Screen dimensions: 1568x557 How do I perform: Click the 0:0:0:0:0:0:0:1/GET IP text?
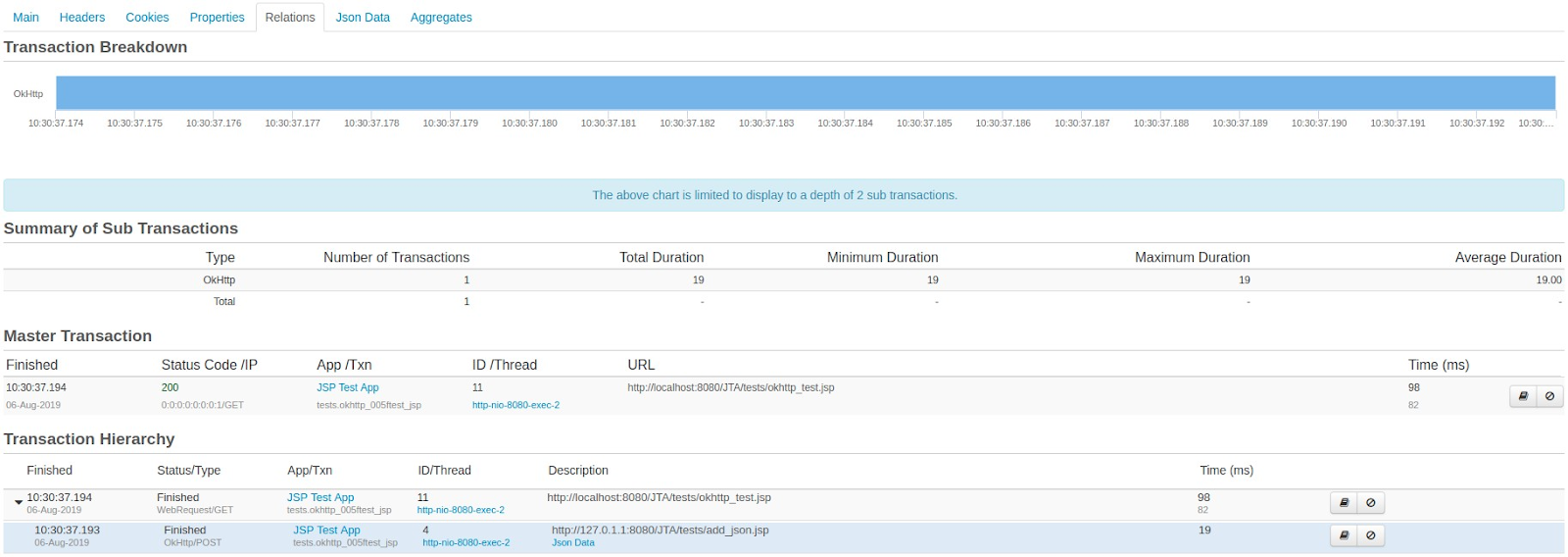point(203,405)
